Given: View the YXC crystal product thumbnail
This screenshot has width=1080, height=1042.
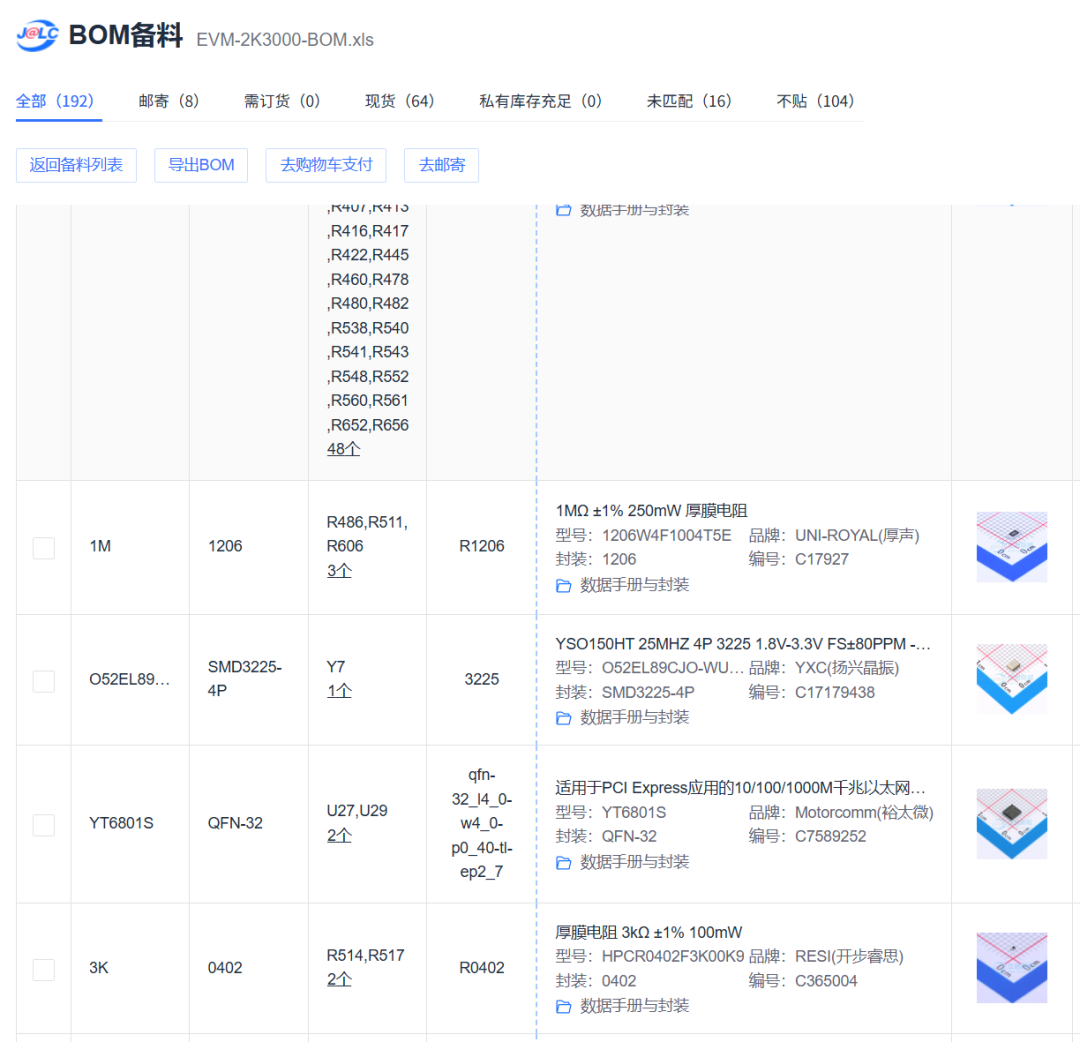Looking at the screenshot, I should tap(1012, 679).
